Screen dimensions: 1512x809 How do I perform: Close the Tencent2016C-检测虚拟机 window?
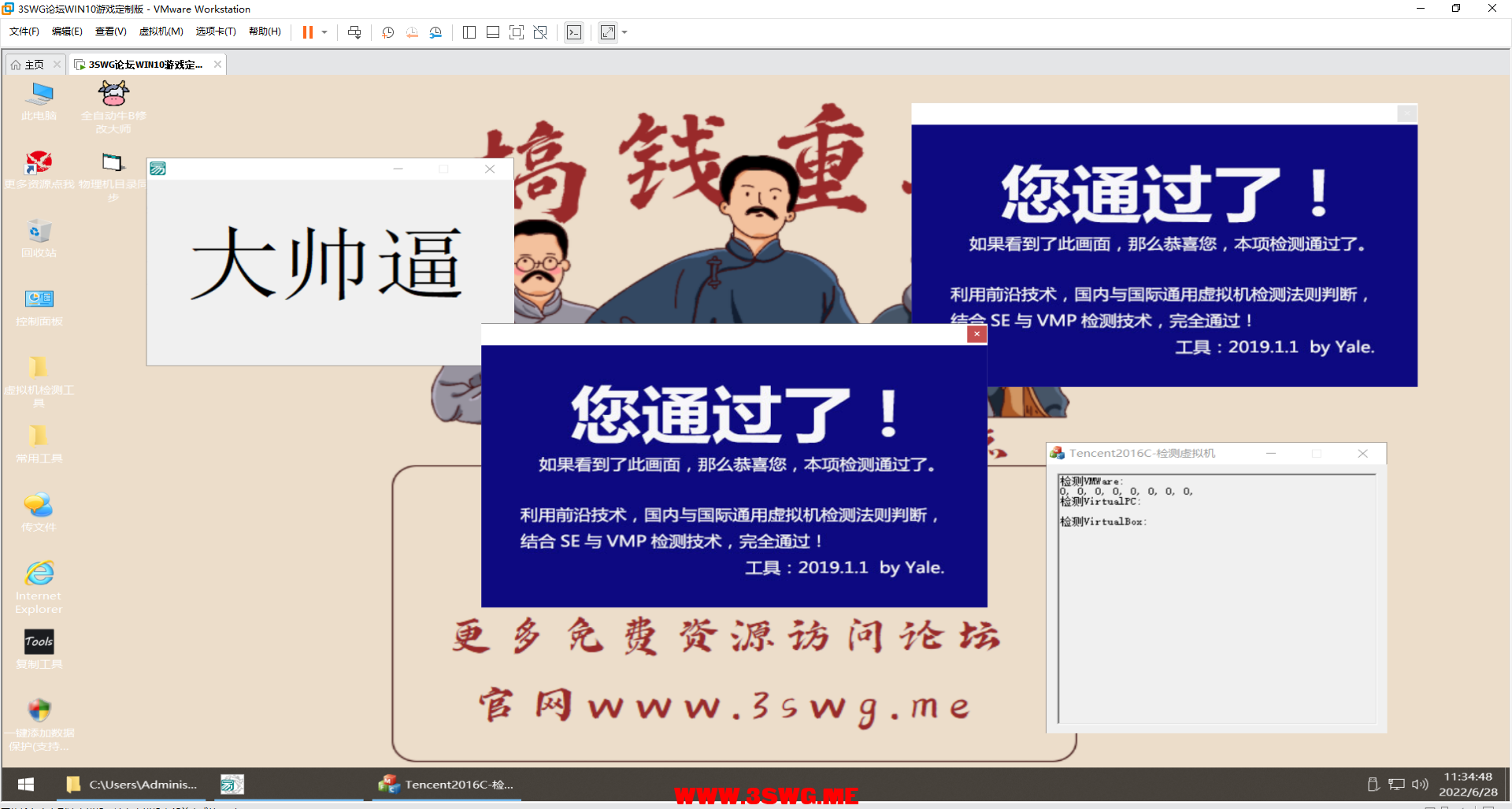pos(1363,454)
